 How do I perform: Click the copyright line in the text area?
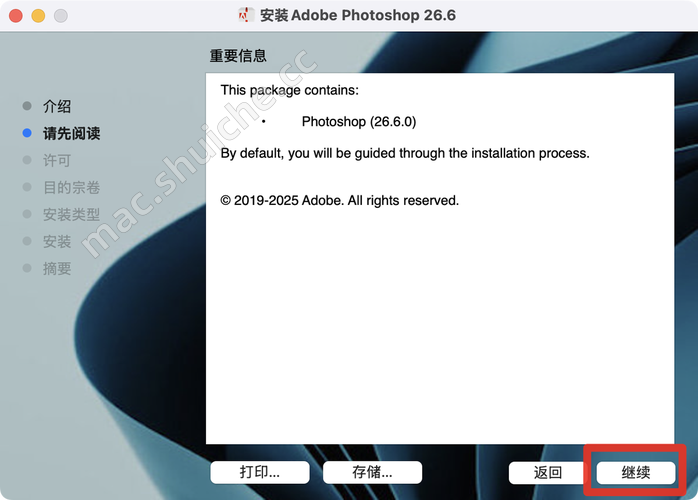[339, 200]
